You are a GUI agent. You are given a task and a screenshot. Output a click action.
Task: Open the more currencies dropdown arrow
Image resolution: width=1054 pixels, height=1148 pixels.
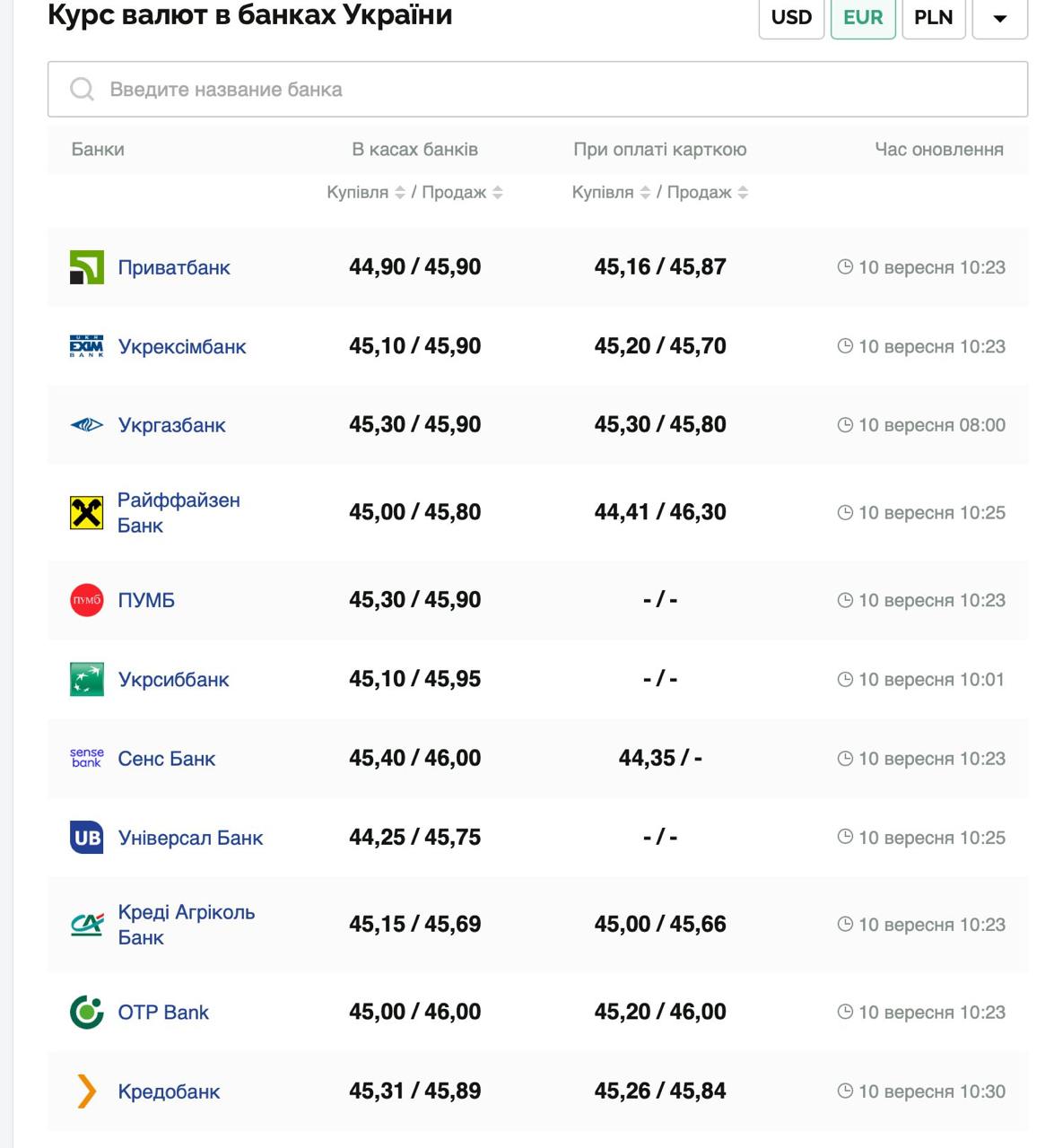(x=999, y=18)
